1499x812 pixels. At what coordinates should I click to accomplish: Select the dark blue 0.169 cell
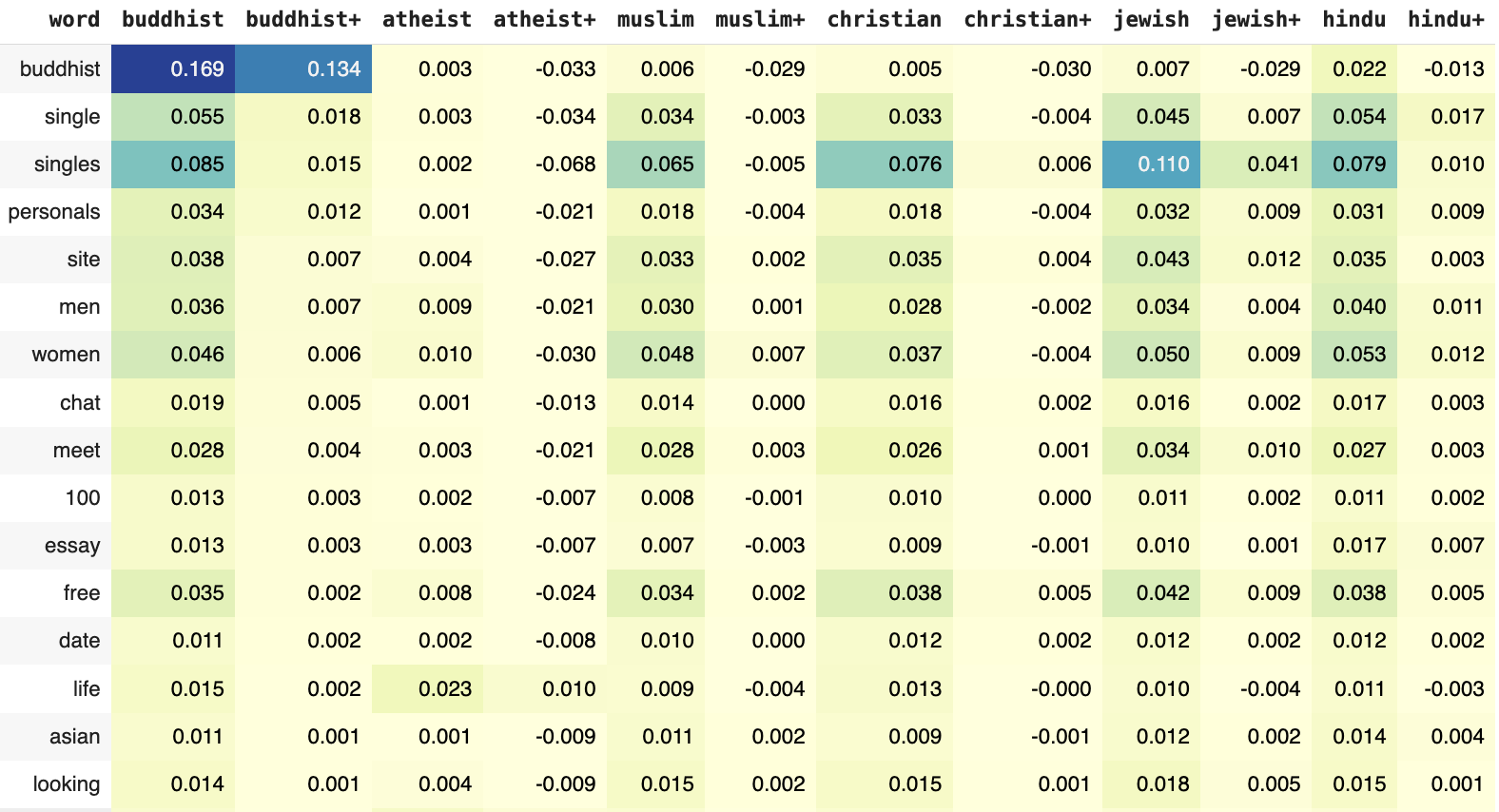pyautogui.click(x=173, y=68)
